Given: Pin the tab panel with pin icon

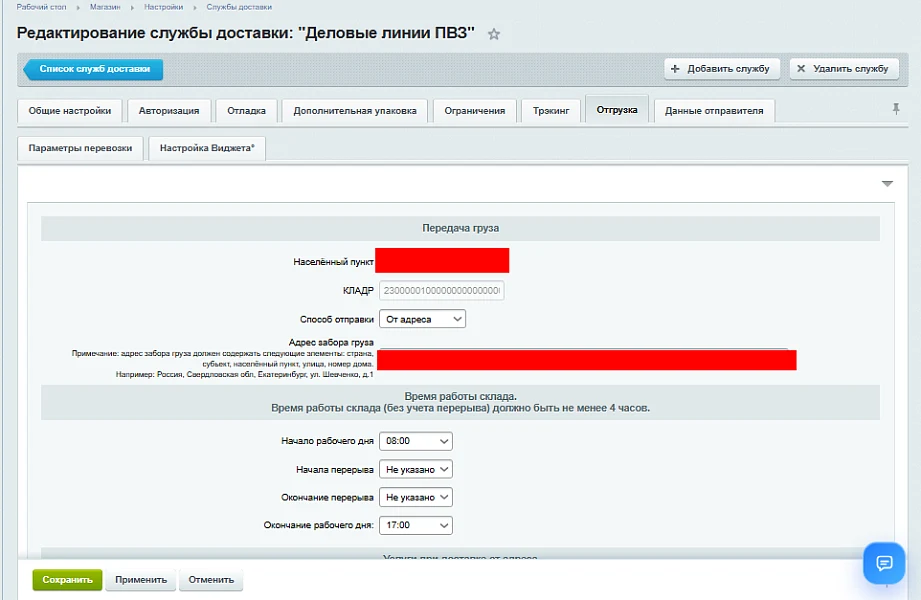Looking at the screenshot, I should (x=896, y=109).
